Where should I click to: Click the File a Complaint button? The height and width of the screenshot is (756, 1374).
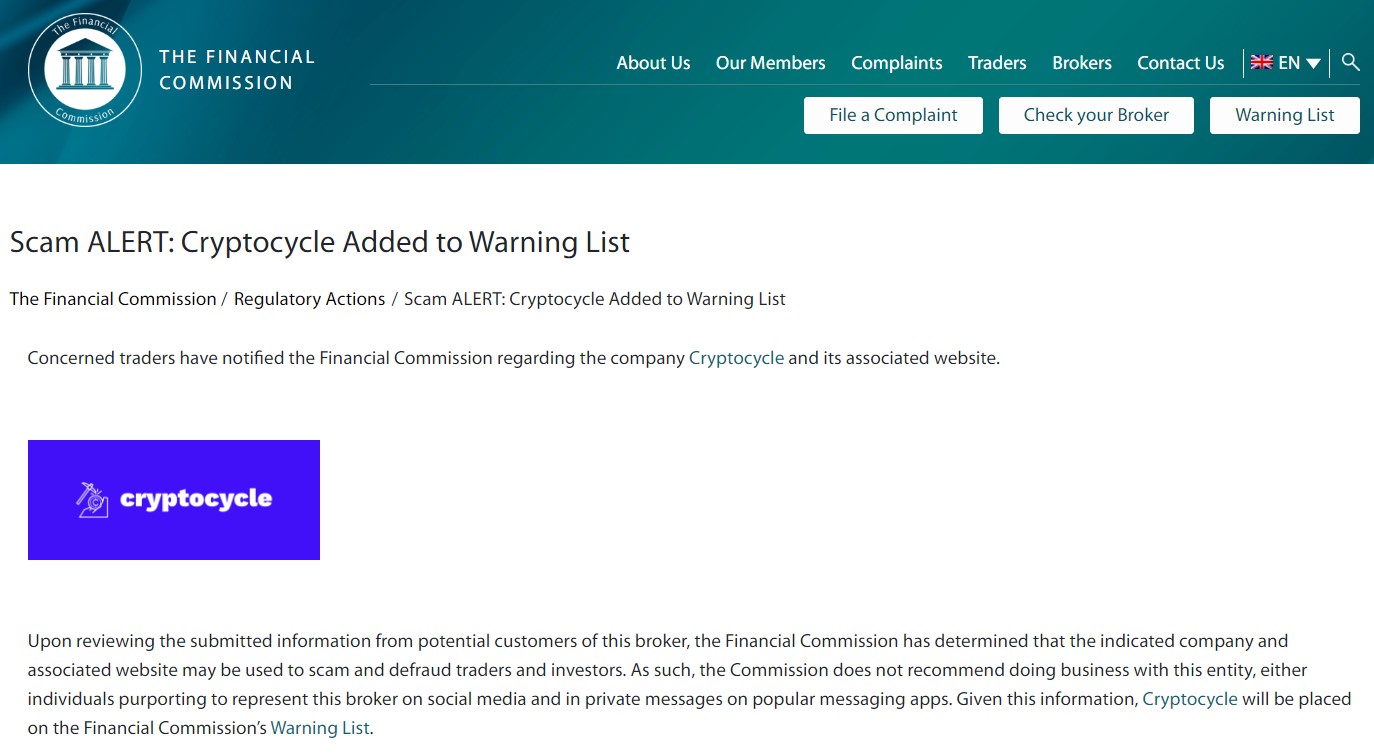point(893,115)
